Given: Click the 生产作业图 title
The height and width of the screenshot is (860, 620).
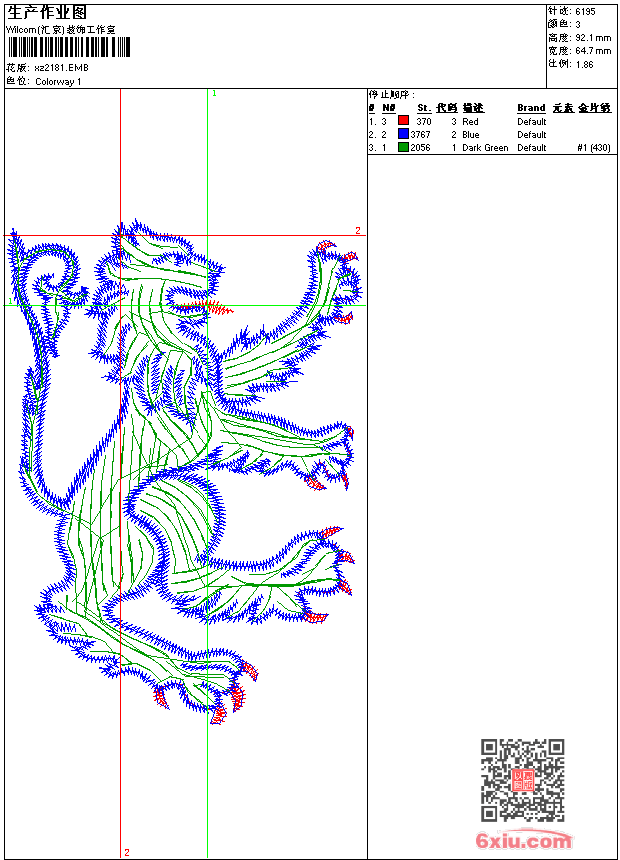Looking at the screenshot, I should [x=47, y=12].
